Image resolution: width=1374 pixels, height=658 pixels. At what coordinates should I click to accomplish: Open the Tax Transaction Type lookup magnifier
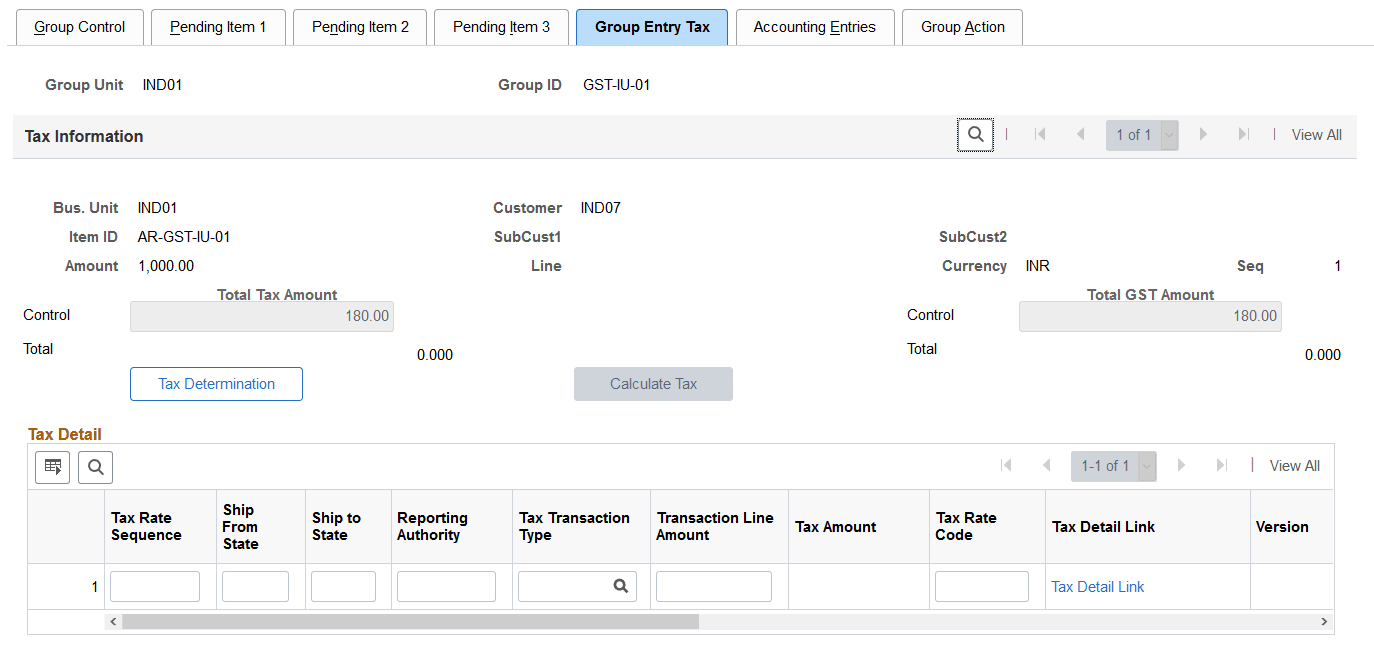pos(620,586)
